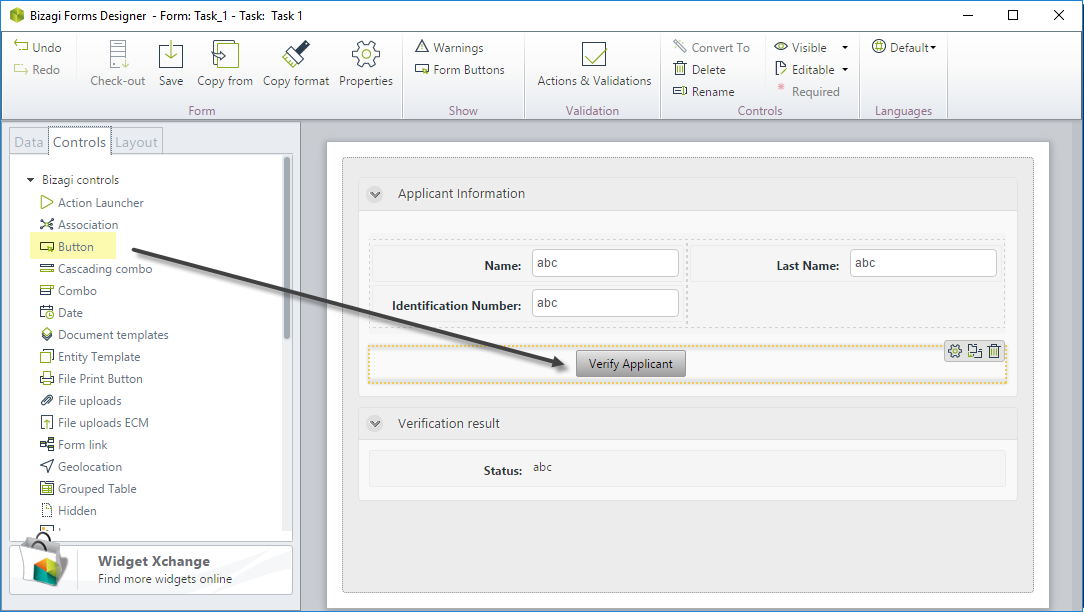This screenshot has height=612, width=1084.
Task: Collapse the Bizagi controls tree
Action: coord(30,180)
